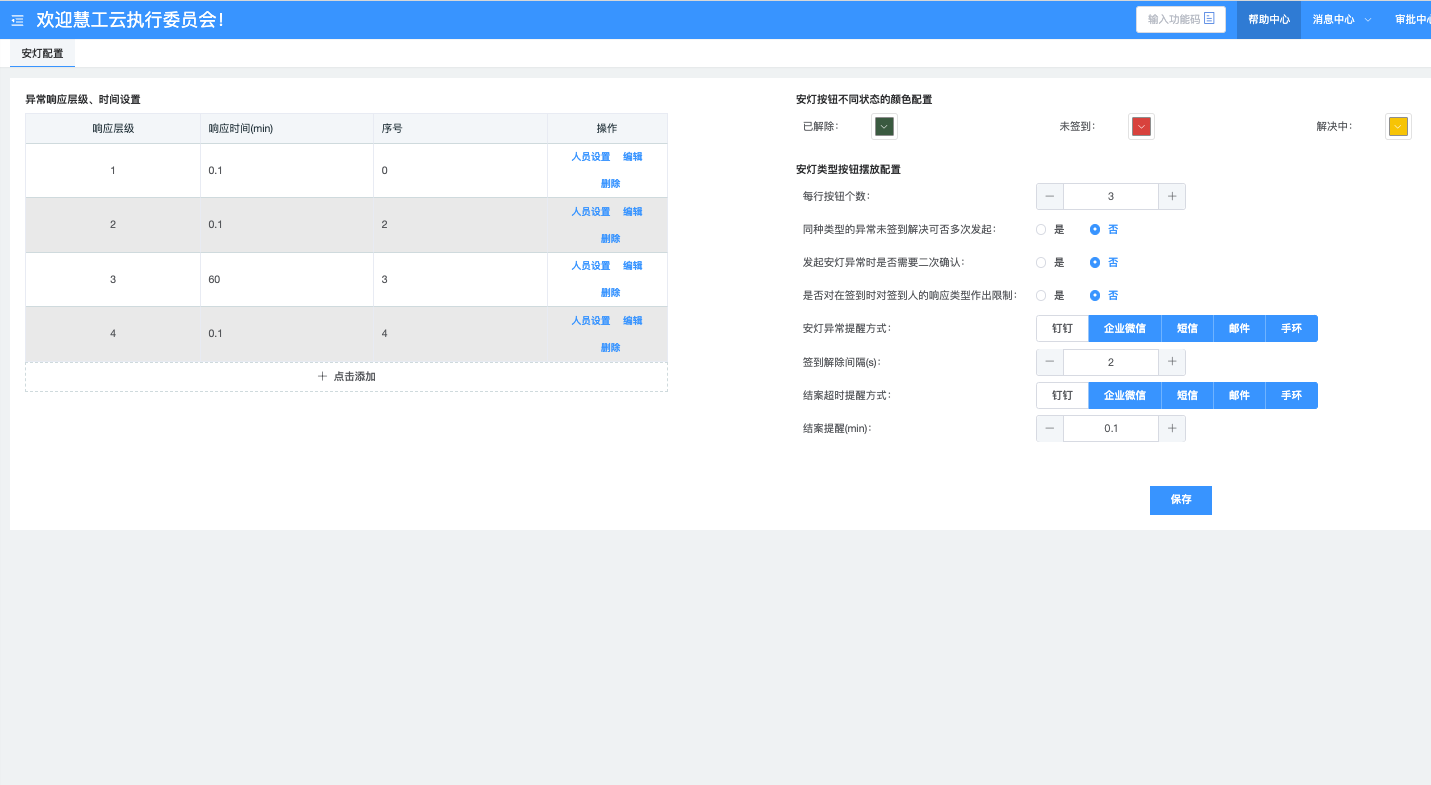The width and height of the screenshot is (1431, 785).
Task: Open 帮助中心 in the top bar
Action: (x=1269, y=19)
